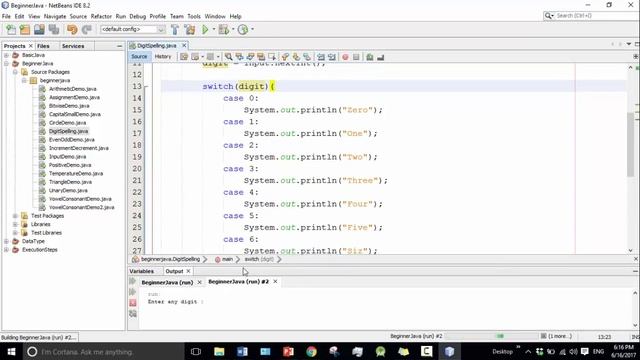This screenshot has height=360, width=640.
Task: Click the Last Edit icon in editor toolbar
Action: (x=184, y=57)
